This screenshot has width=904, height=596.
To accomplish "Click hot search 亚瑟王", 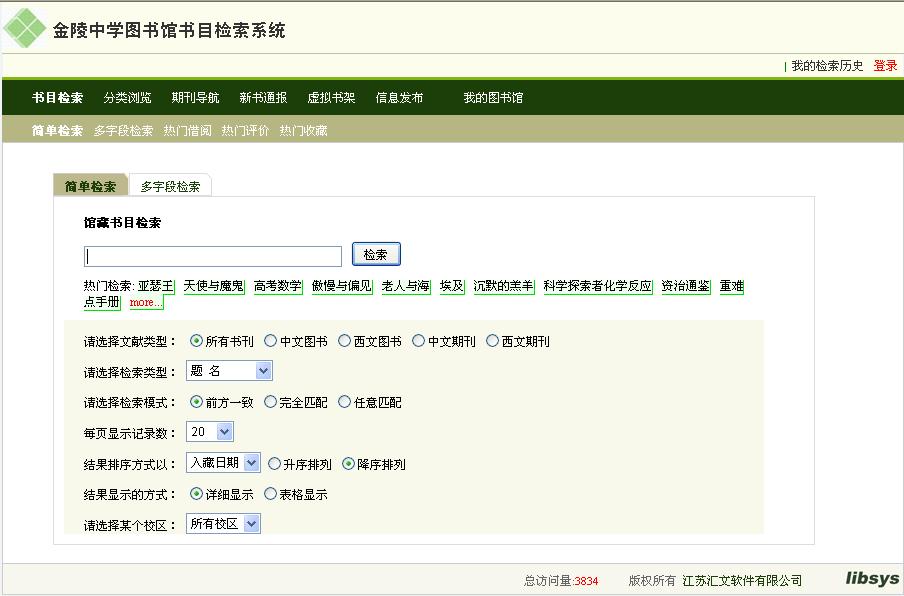I will coord(156,286).
